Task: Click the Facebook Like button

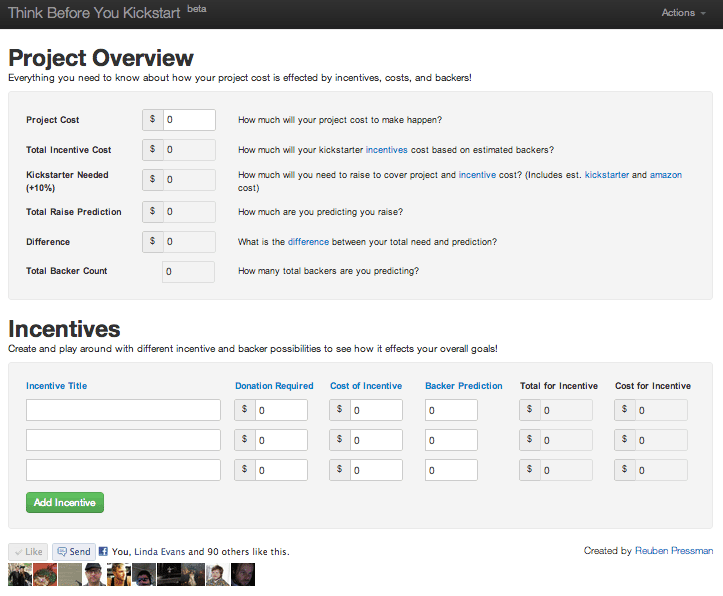Action: tap(28, 551)
